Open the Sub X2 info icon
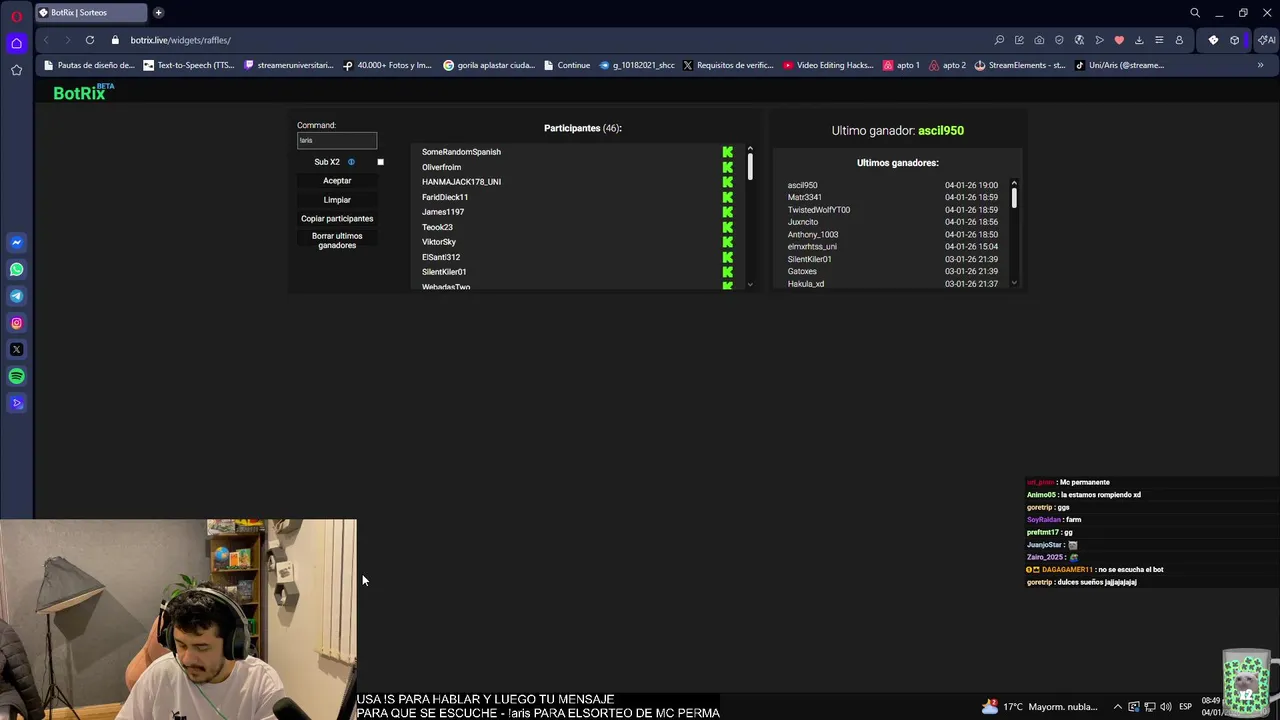This screenshot has width=1280, height=720. click(x=351, y=162)
